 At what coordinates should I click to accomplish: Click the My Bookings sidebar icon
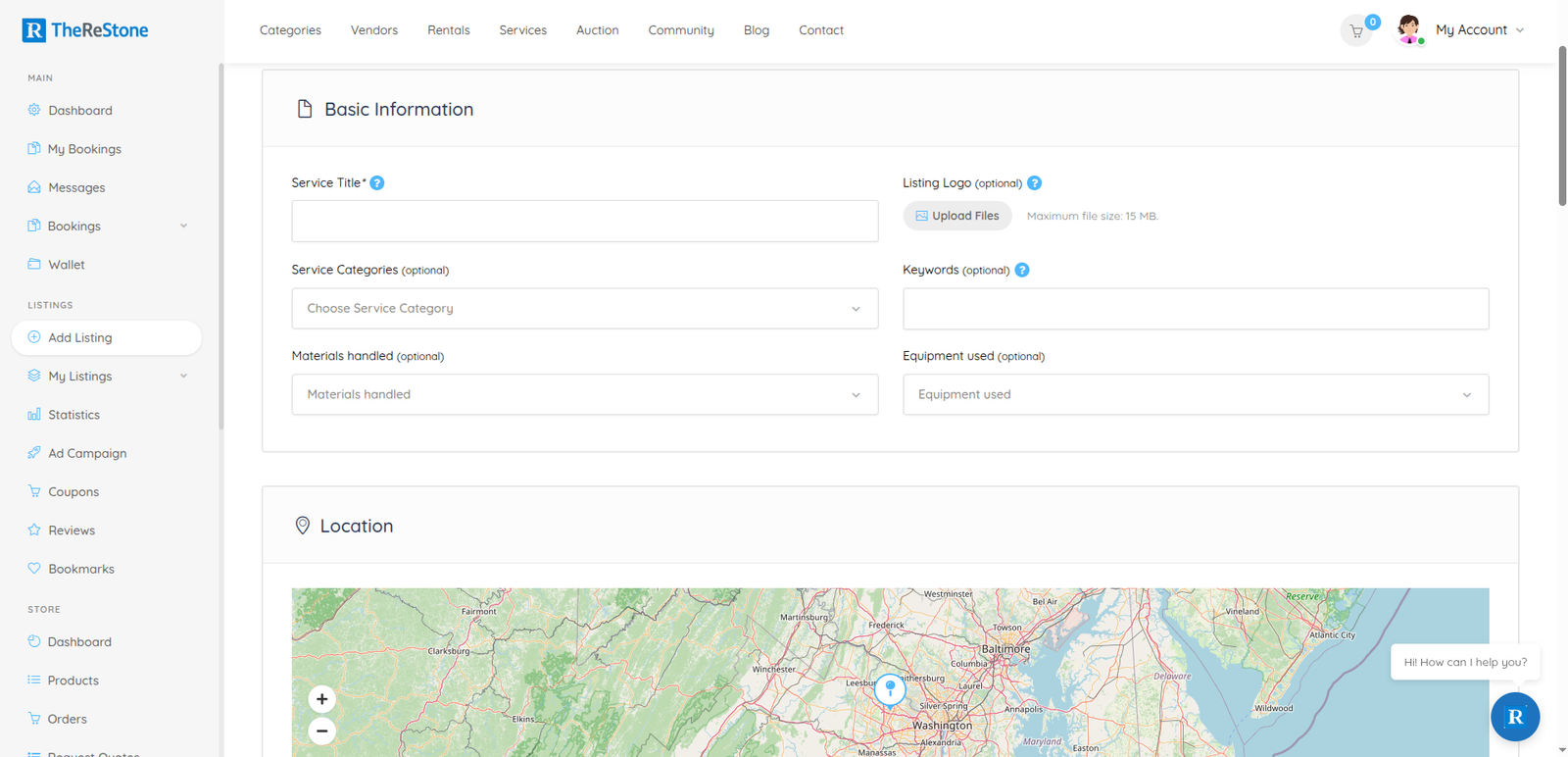(x=34, y=148)
